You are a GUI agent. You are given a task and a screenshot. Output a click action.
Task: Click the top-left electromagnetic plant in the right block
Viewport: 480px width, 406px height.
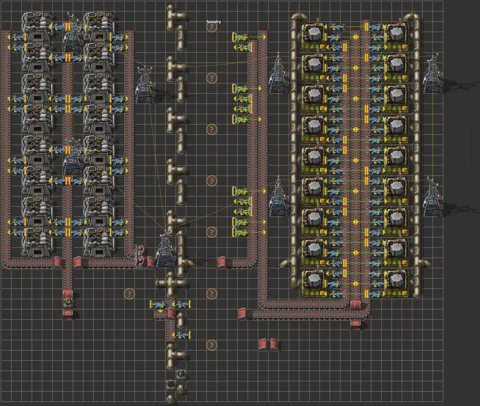coord(314,37)
